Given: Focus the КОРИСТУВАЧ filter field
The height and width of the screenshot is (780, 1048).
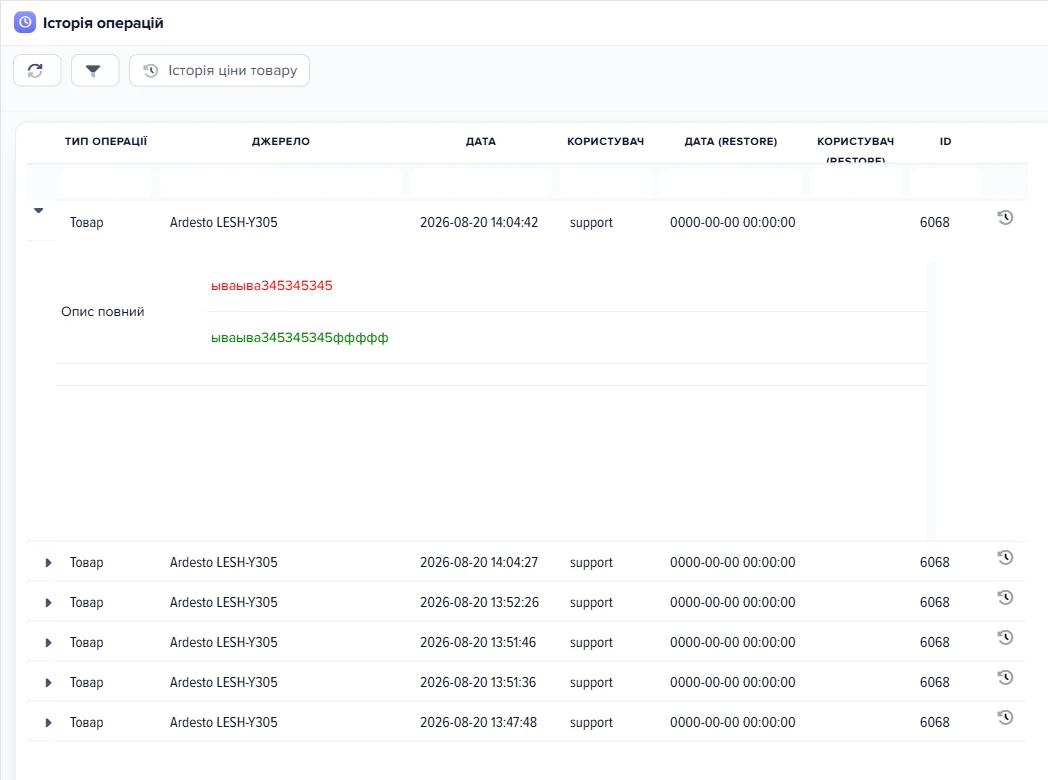Looking at the screenshot, I should (x=606, y=182).
